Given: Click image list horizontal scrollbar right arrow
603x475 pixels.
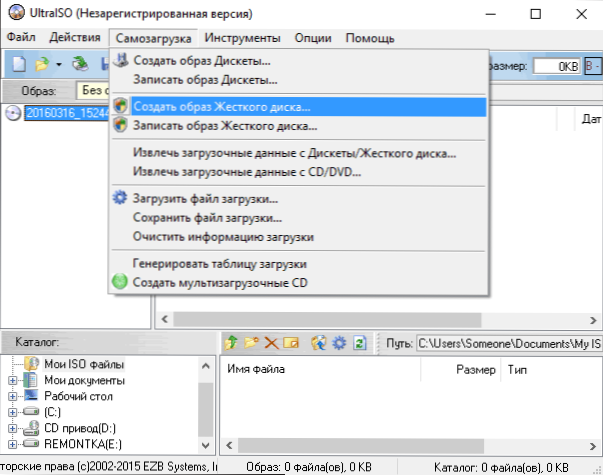Looking at the screenshot, I should pyautogui.click(x=593, y=320).
